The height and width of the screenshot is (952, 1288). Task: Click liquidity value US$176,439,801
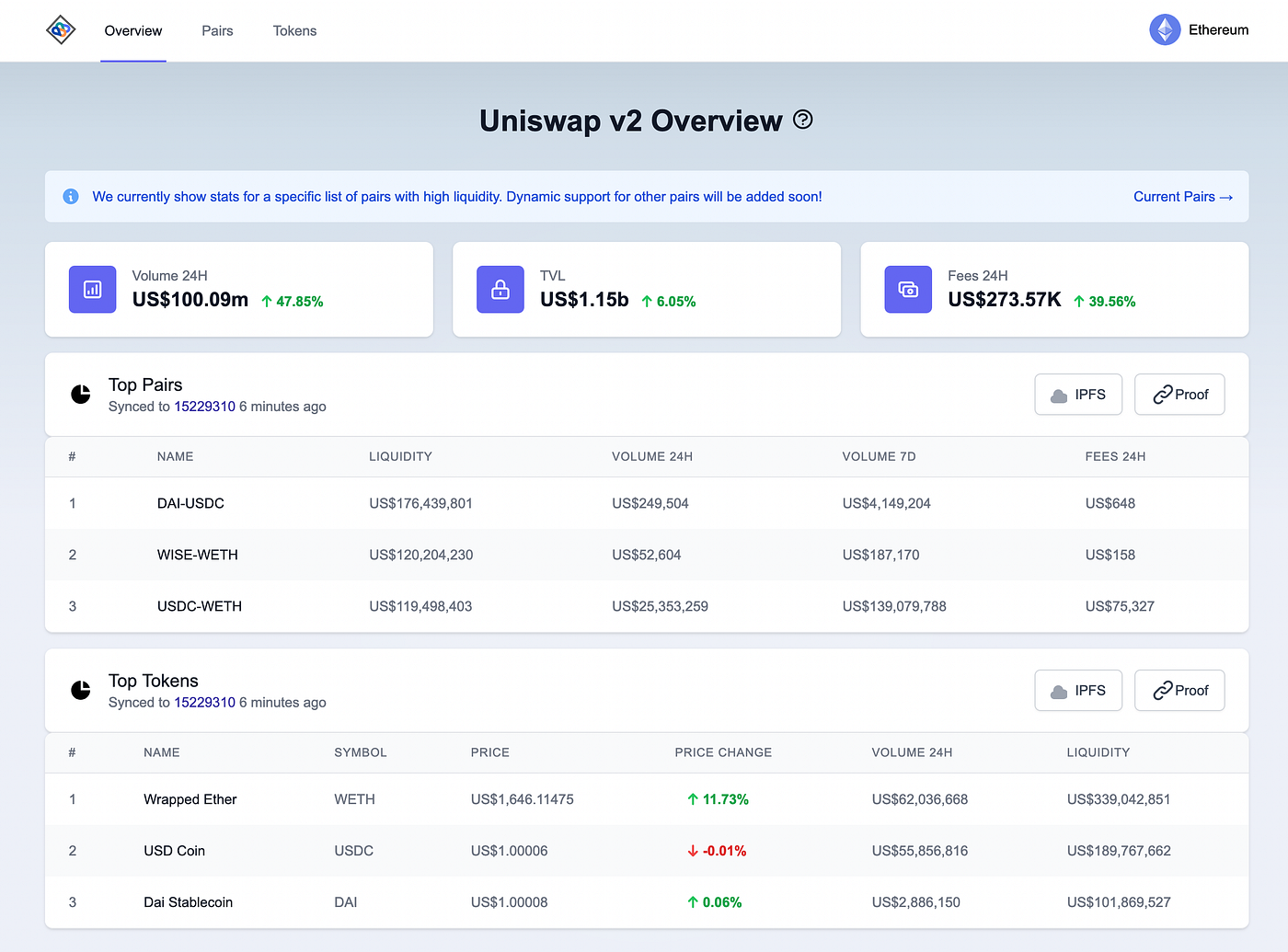tap(420, 503)
